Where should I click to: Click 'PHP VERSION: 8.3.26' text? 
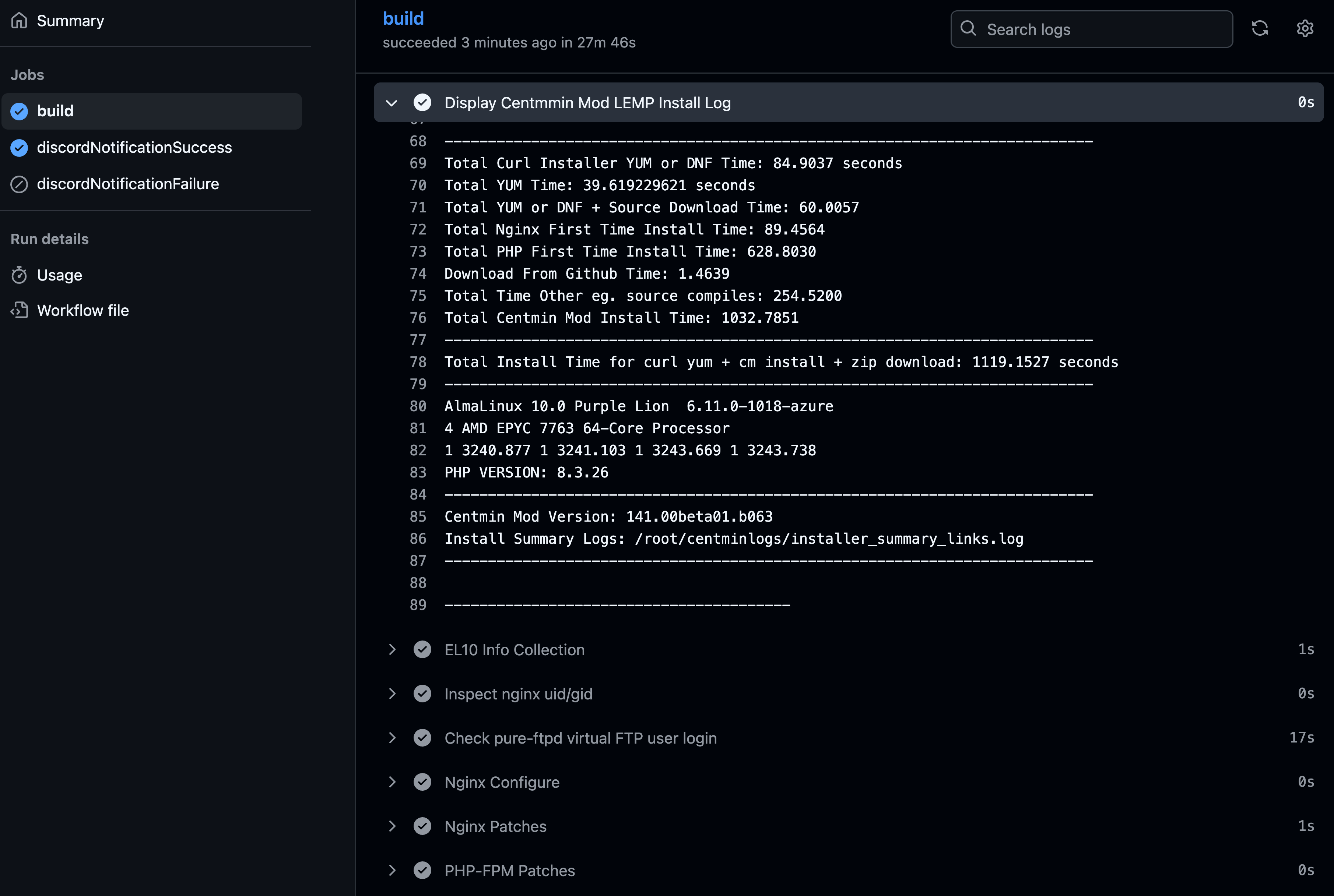pos(526,473)
